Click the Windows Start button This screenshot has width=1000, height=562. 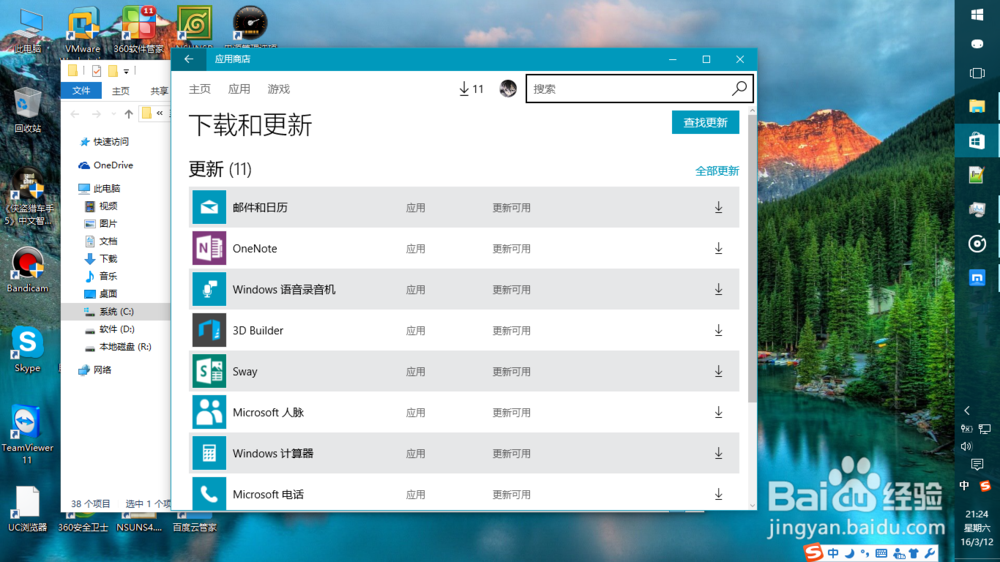[977, 15]
